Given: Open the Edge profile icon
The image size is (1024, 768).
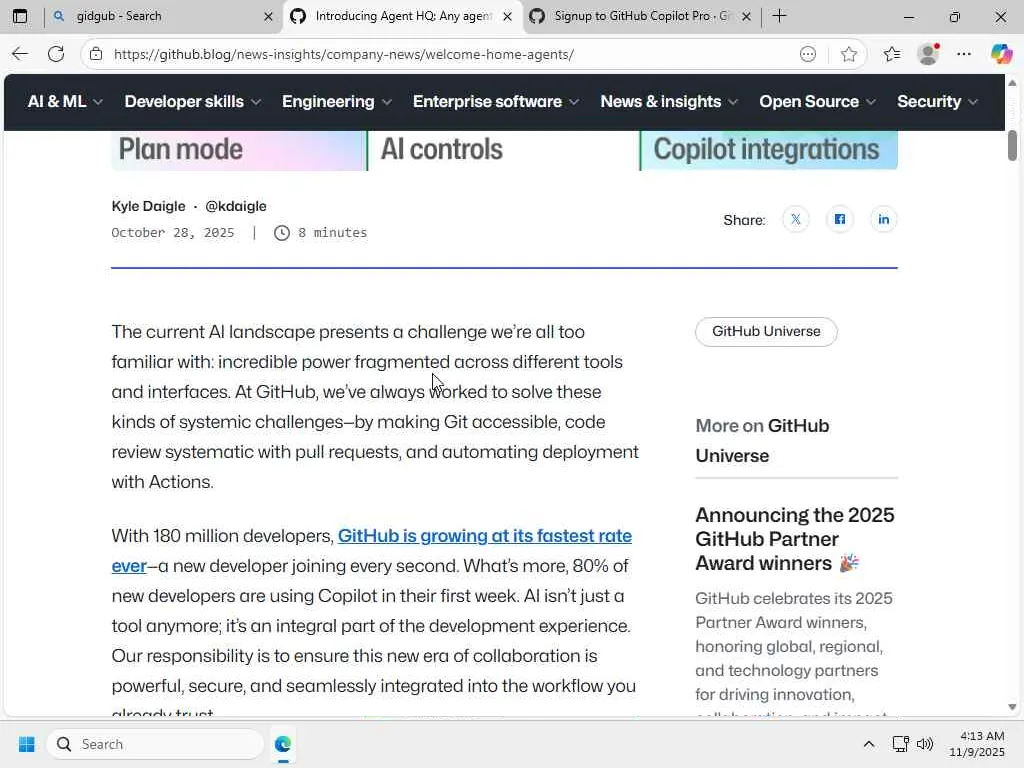Looking at the screenshot, I should point(928,54).
